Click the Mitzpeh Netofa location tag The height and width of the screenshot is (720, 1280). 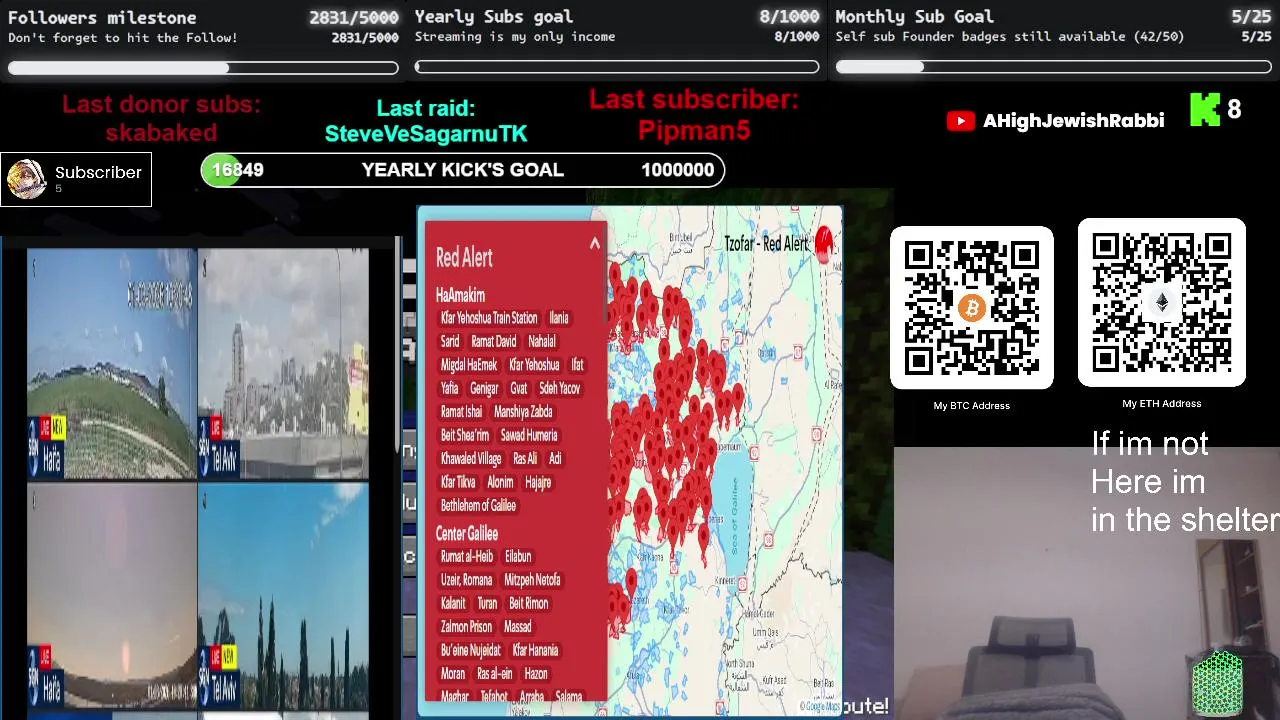[x=532, y=580]
